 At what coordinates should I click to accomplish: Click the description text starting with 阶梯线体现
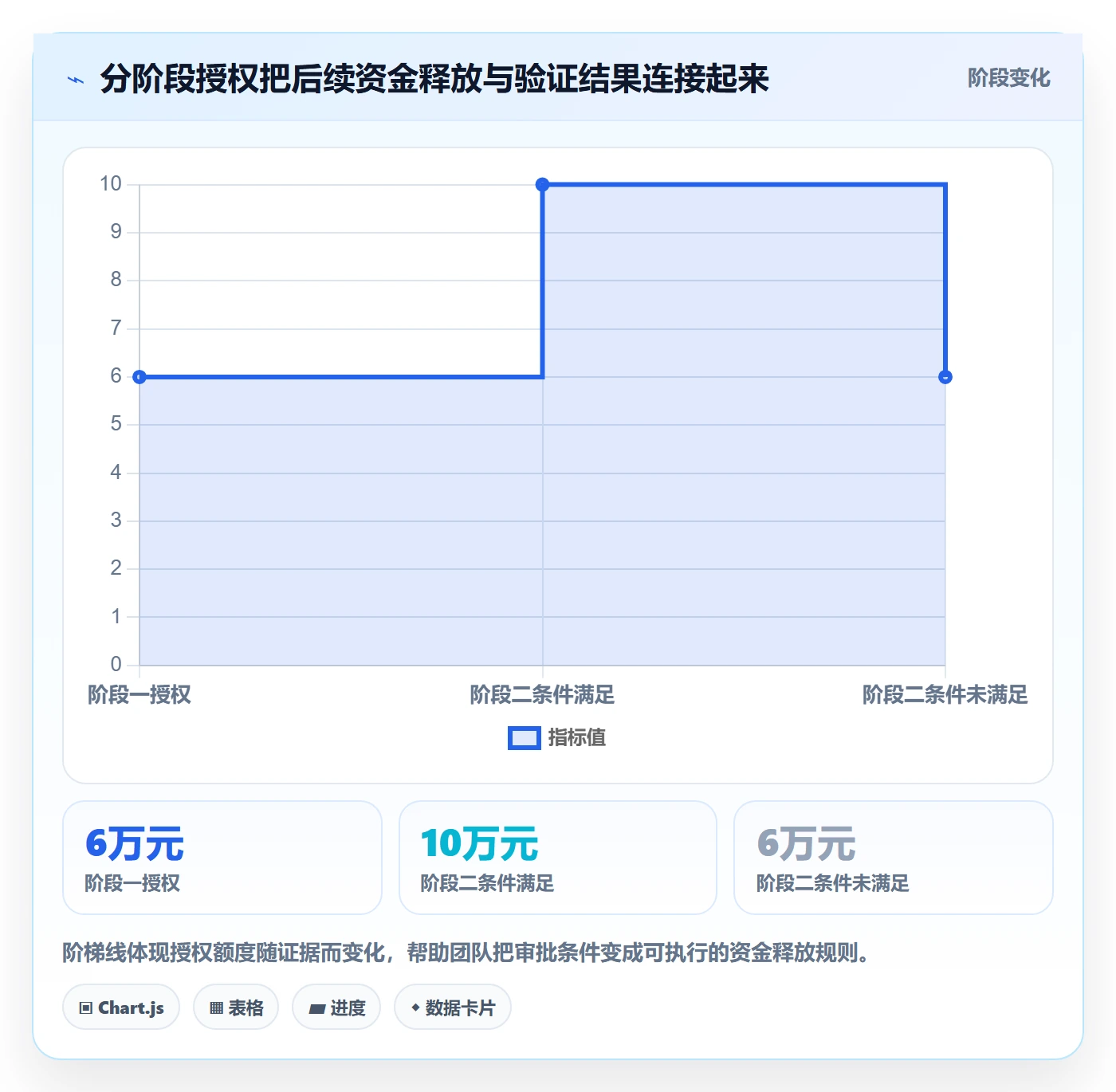[466, 953]
